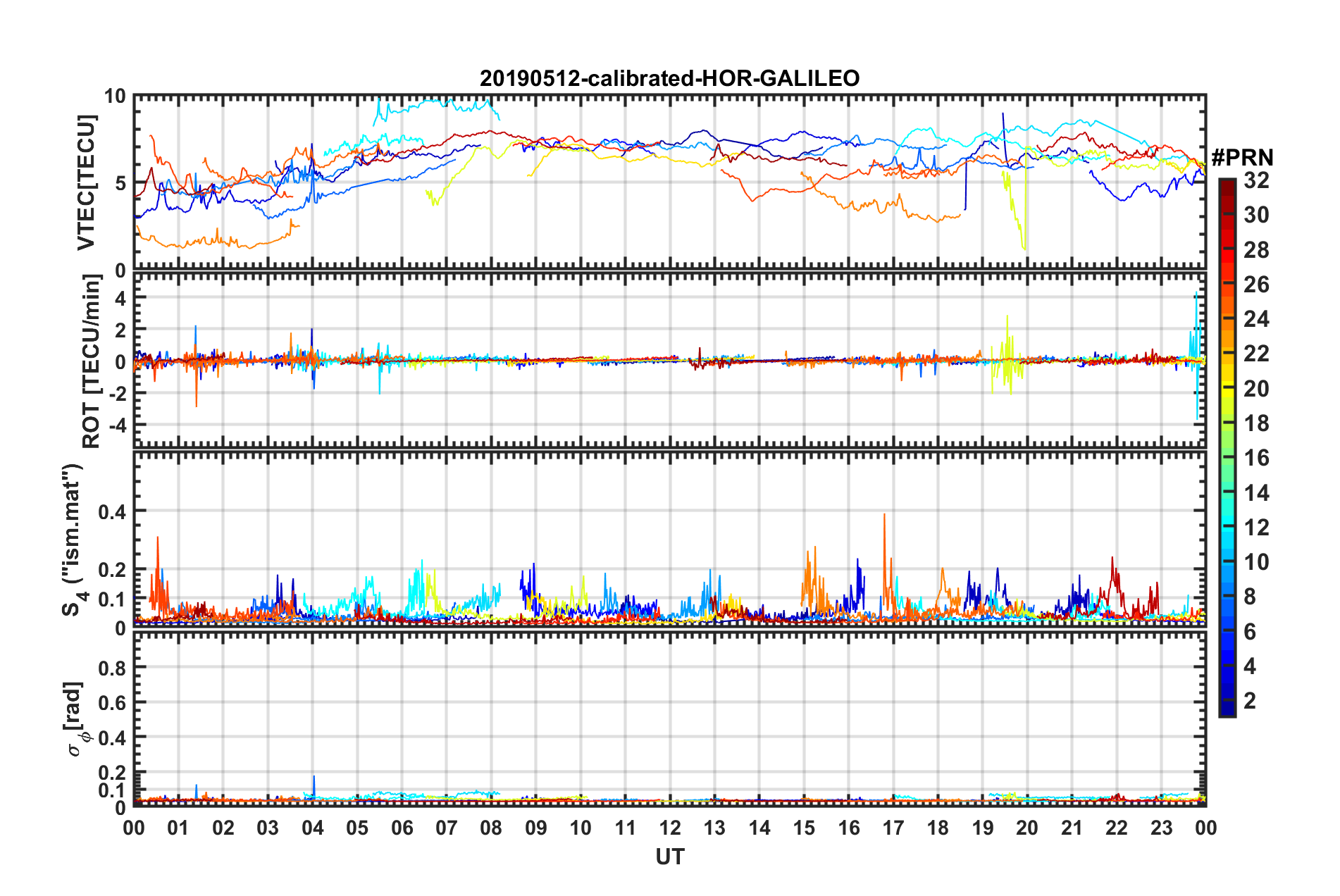Select the "ROT [TECU/min]" y-axis label
This screenshot has height=896, width=1340.
tap(92, 361)
